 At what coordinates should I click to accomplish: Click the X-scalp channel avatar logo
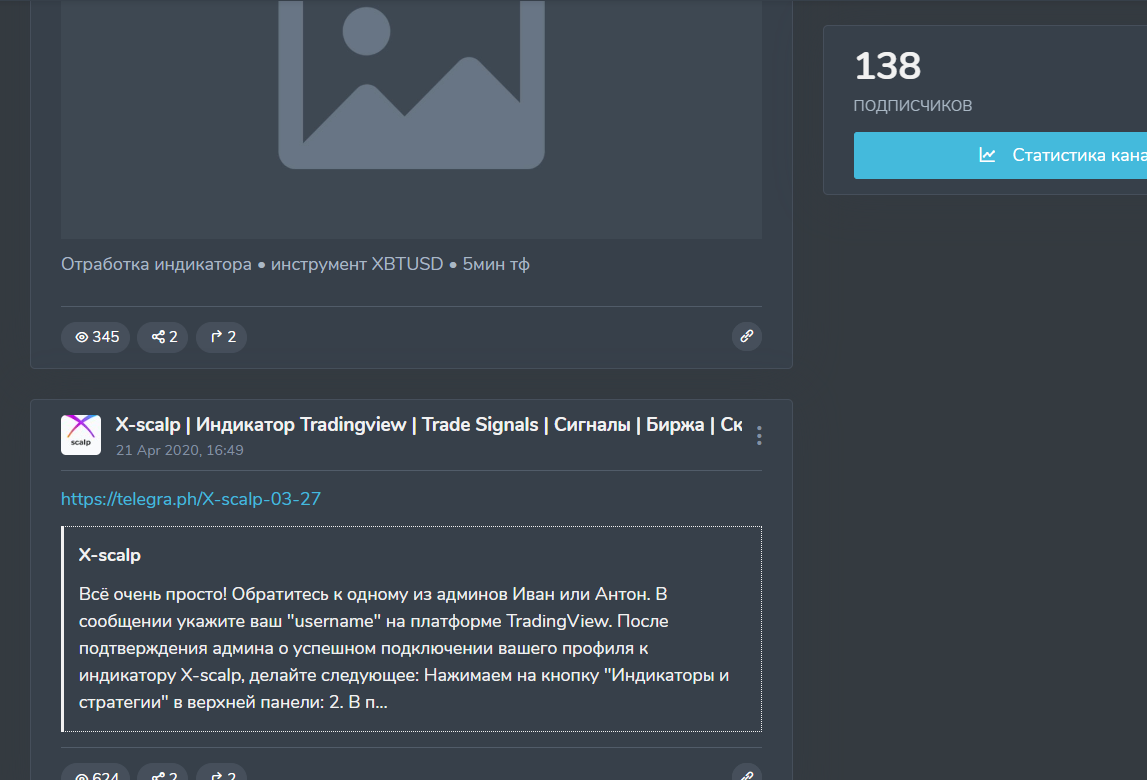81,434
